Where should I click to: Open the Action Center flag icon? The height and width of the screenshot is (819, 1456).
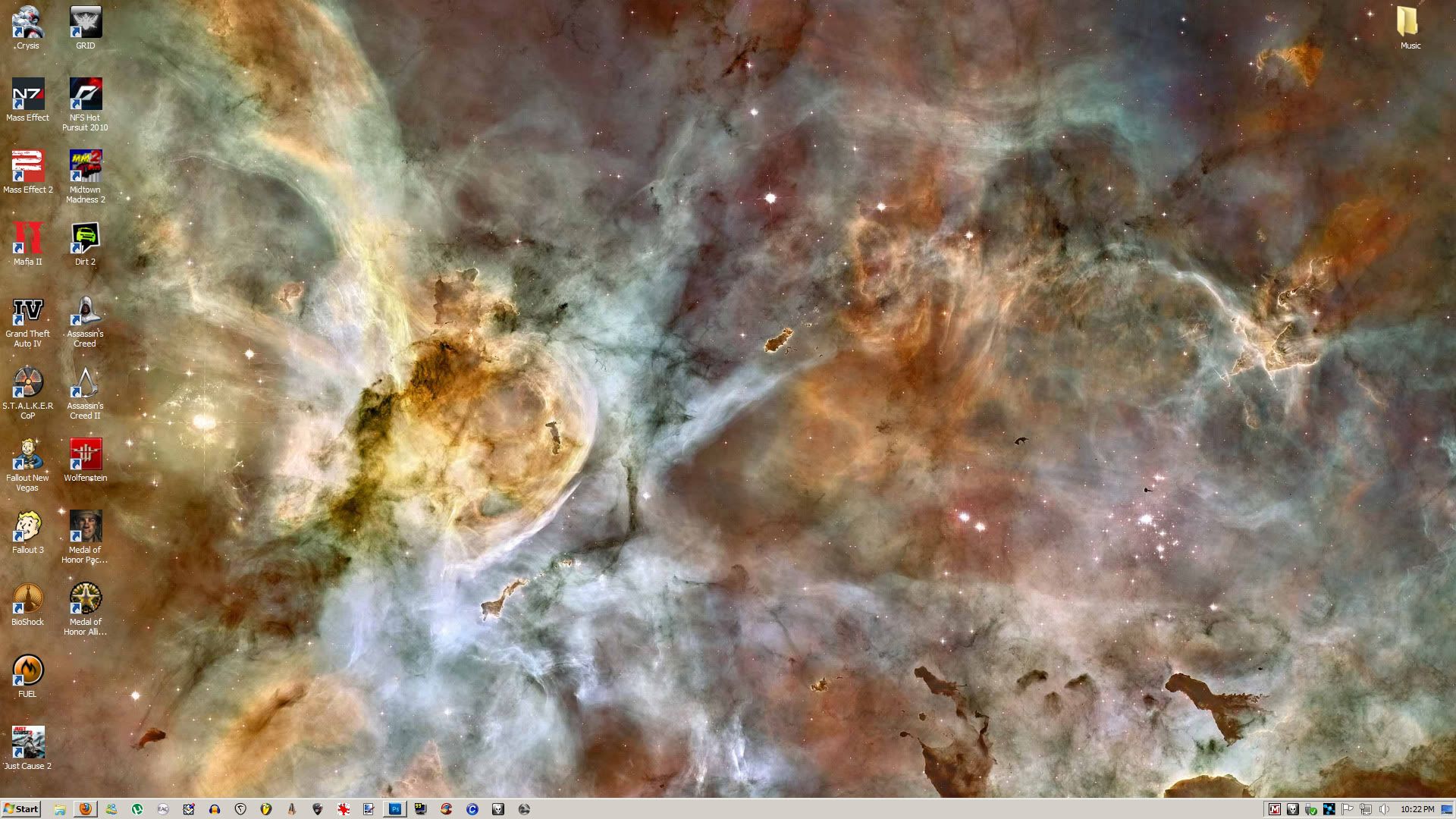1348,809
